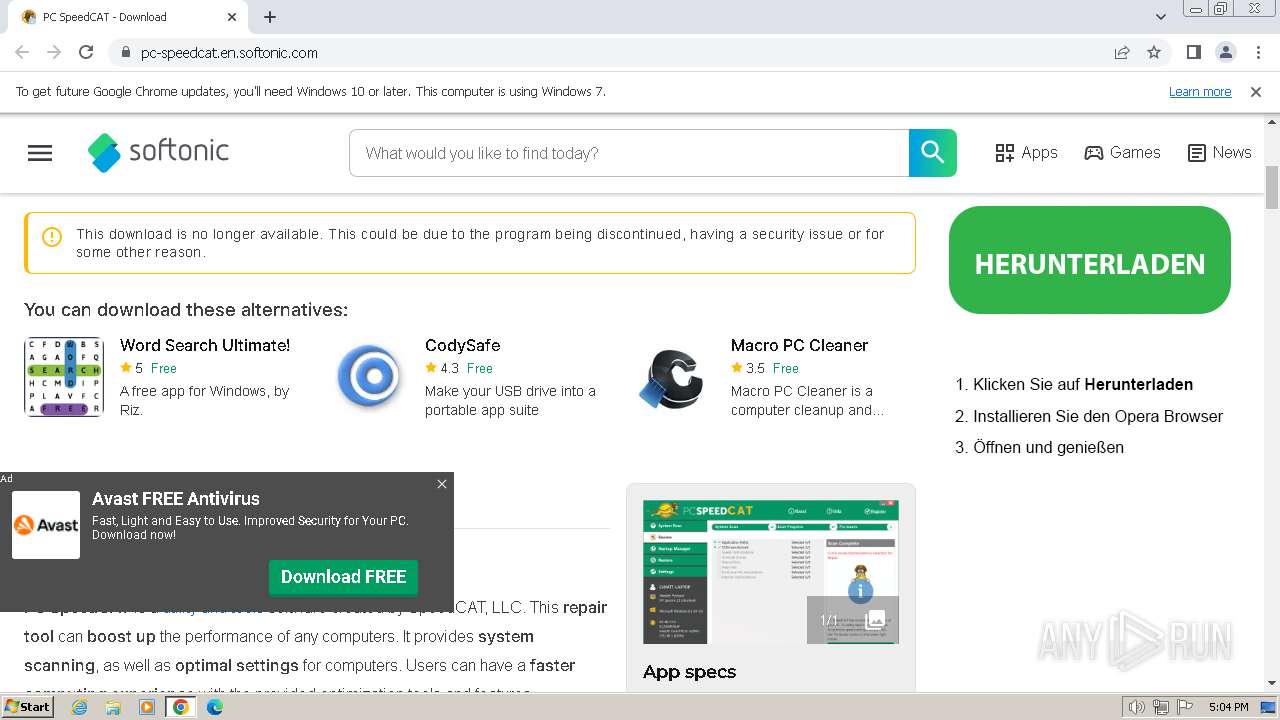
Task: Dismiss the Chrome update notification bar
Action: [x=1256, y=92]
